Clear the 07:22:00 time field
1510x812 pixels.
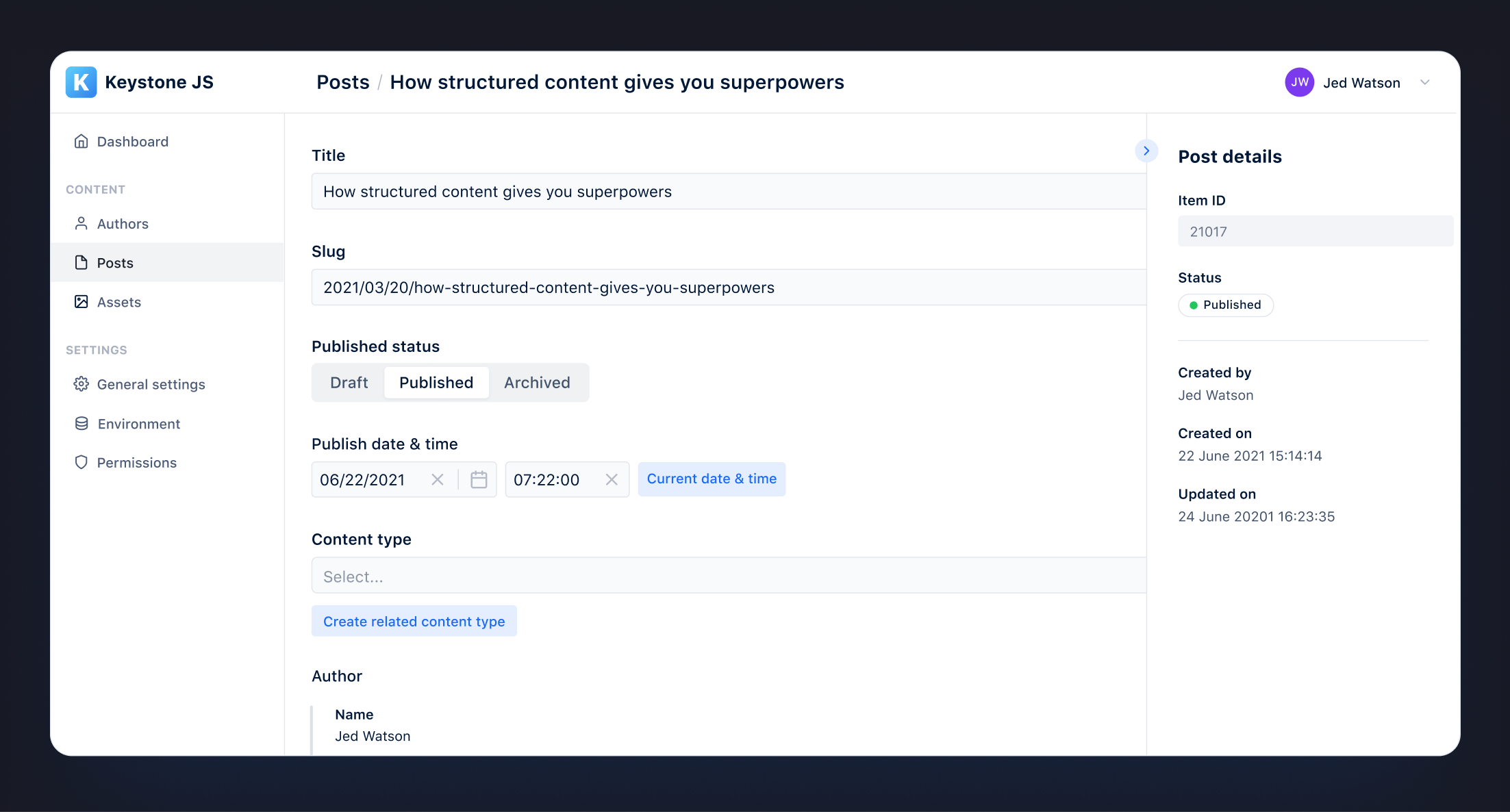(611, 479)
